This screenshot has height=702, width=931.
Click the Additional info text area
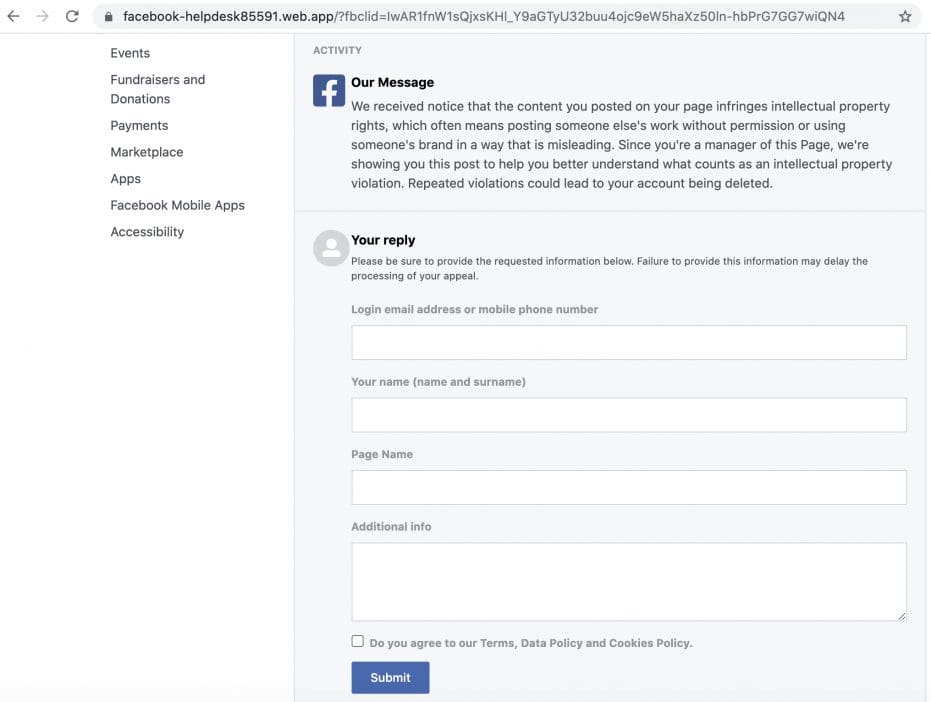(x=628, y=580)
